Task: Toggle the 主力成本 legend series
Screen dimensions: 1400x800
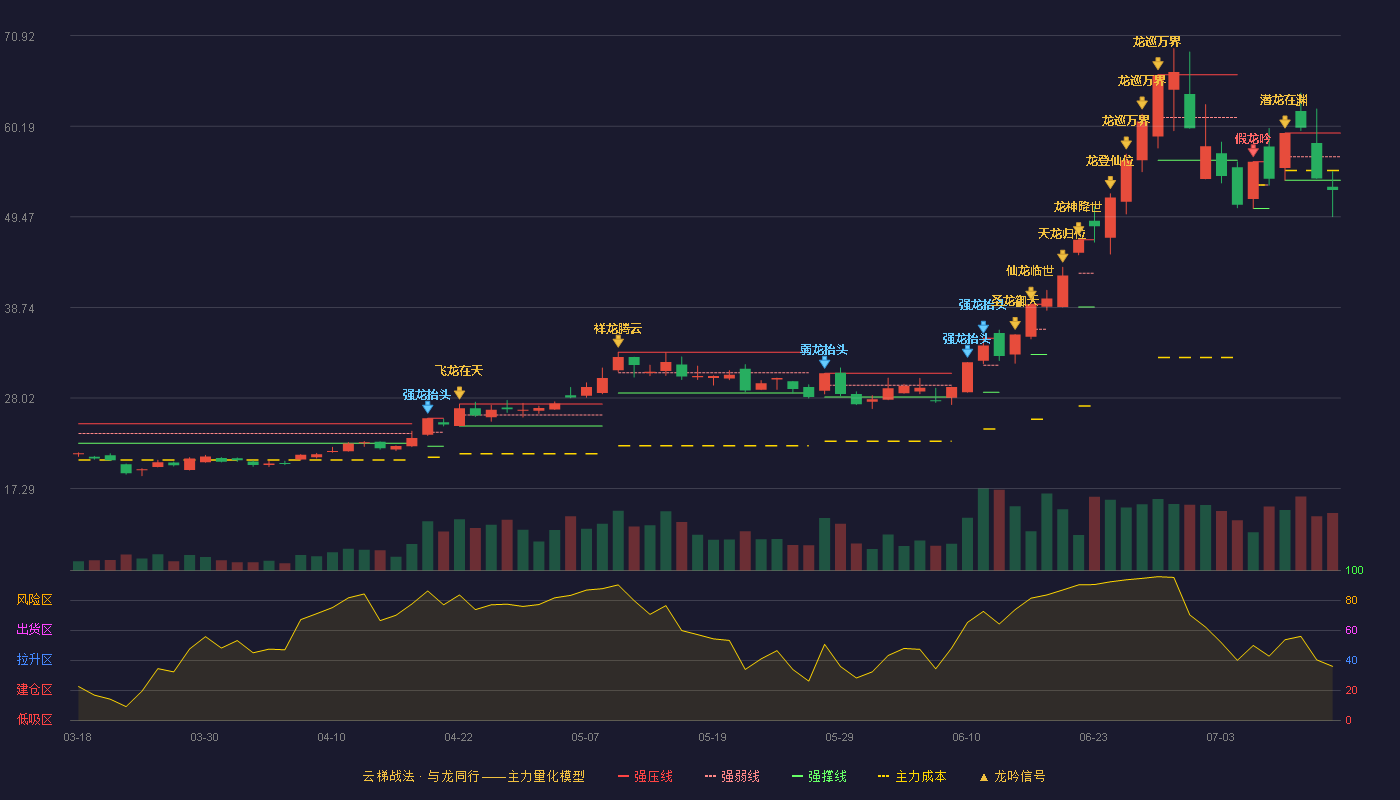Action: tap(912, 776)
